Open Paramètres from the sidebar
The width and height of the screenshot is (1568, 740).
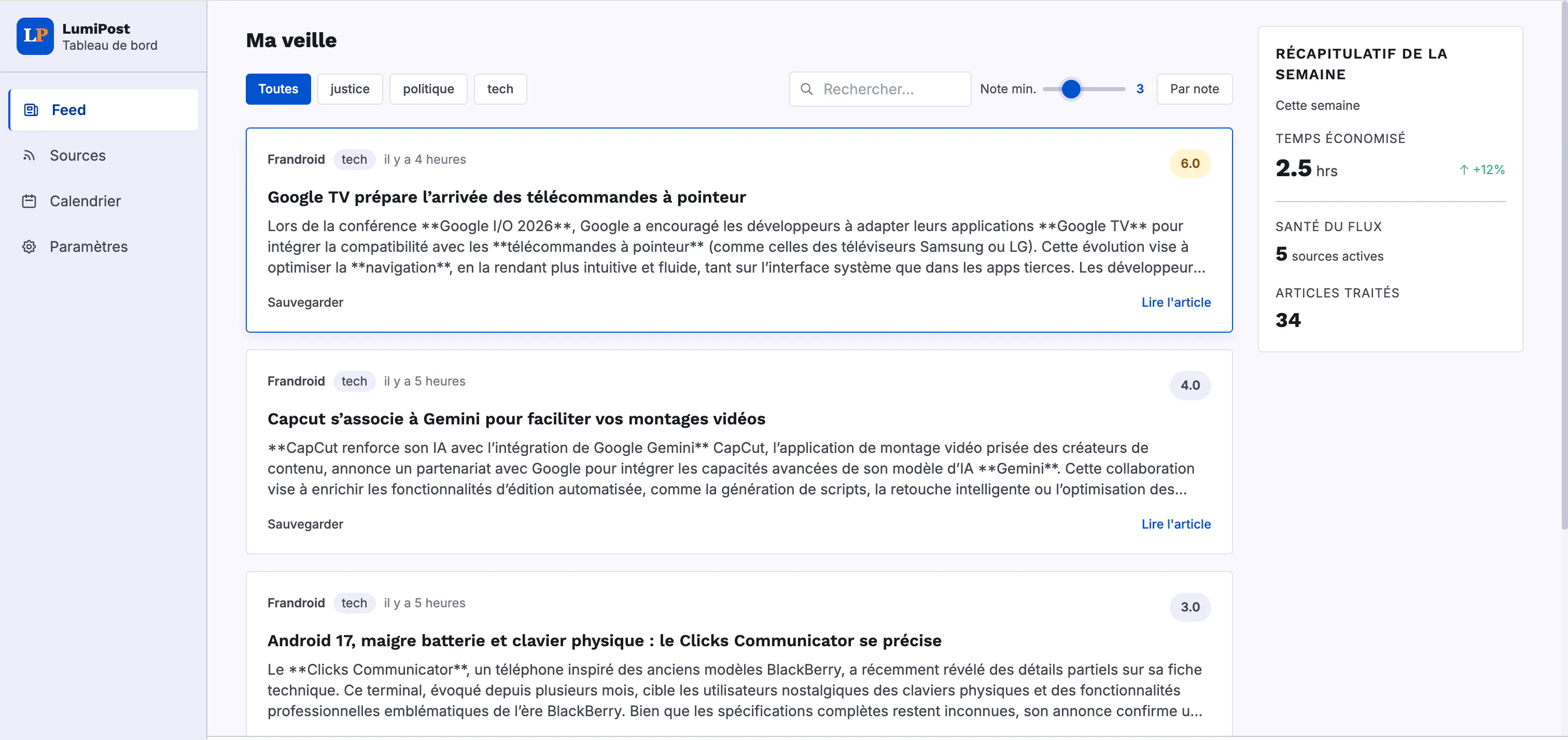[x=104, y=247]
